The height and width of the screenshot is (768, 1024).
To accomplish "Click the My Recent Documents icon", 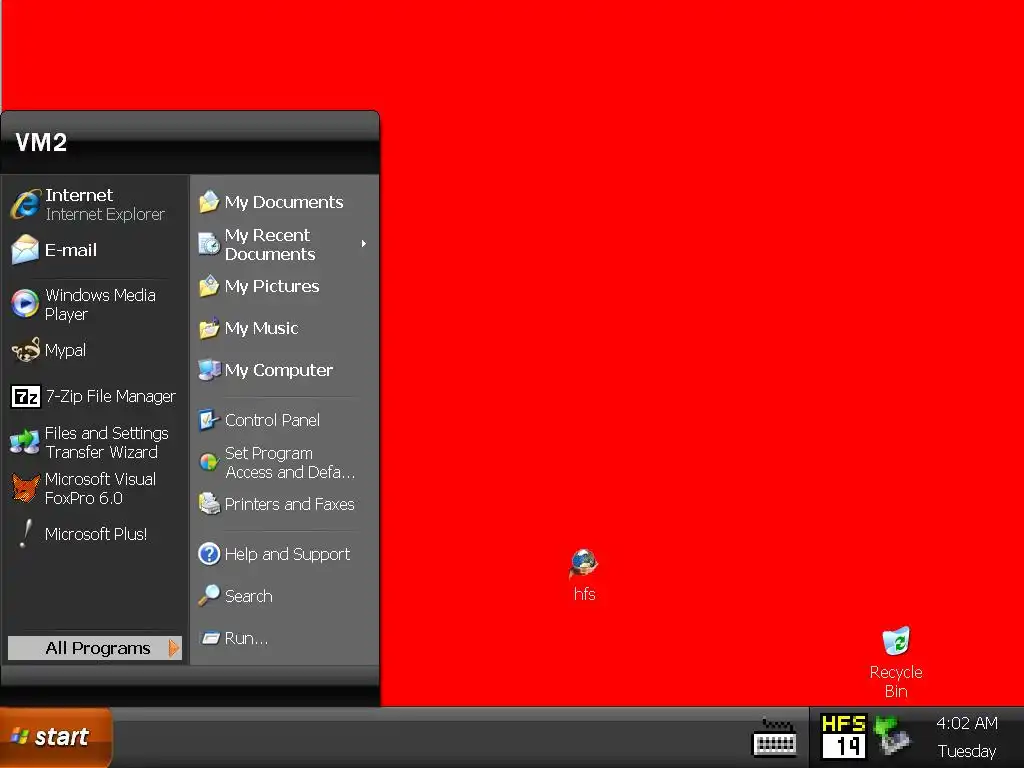I will click(x=209, y=244).
